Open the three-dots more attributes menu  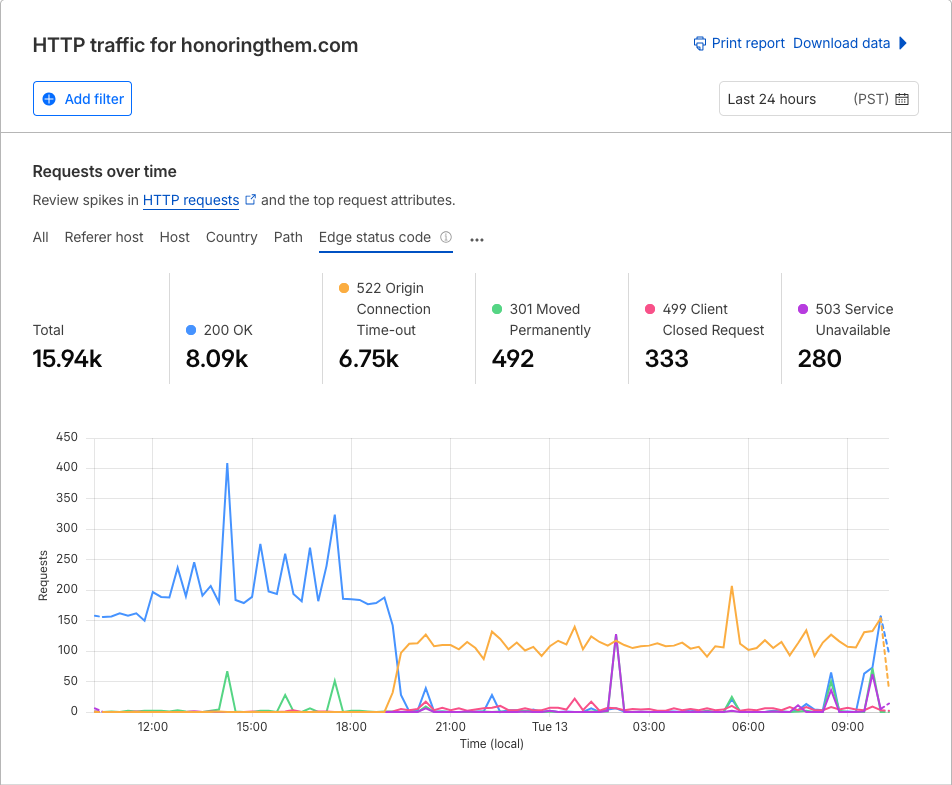pos(477,240)
